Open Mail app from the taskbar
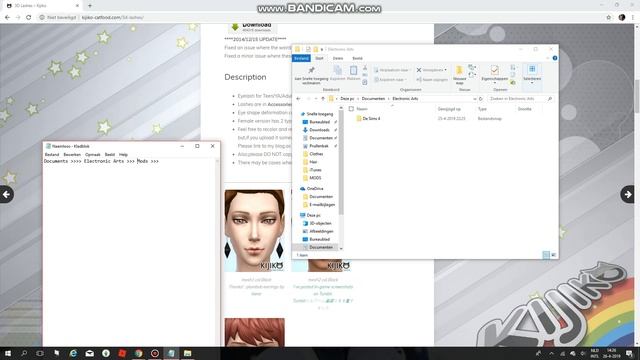This screenshot has height=360, width=640. point(89,353)
